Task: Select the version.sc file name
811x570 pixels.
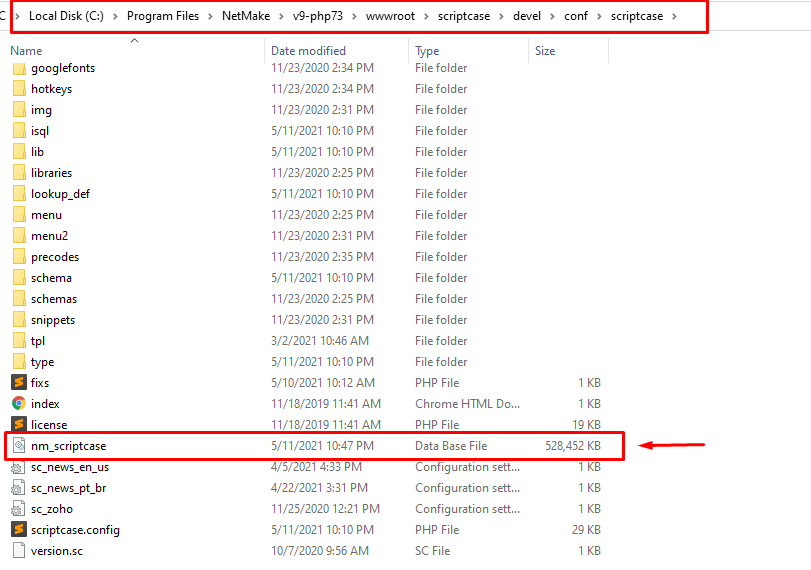Action: click(x=56, y=551)
